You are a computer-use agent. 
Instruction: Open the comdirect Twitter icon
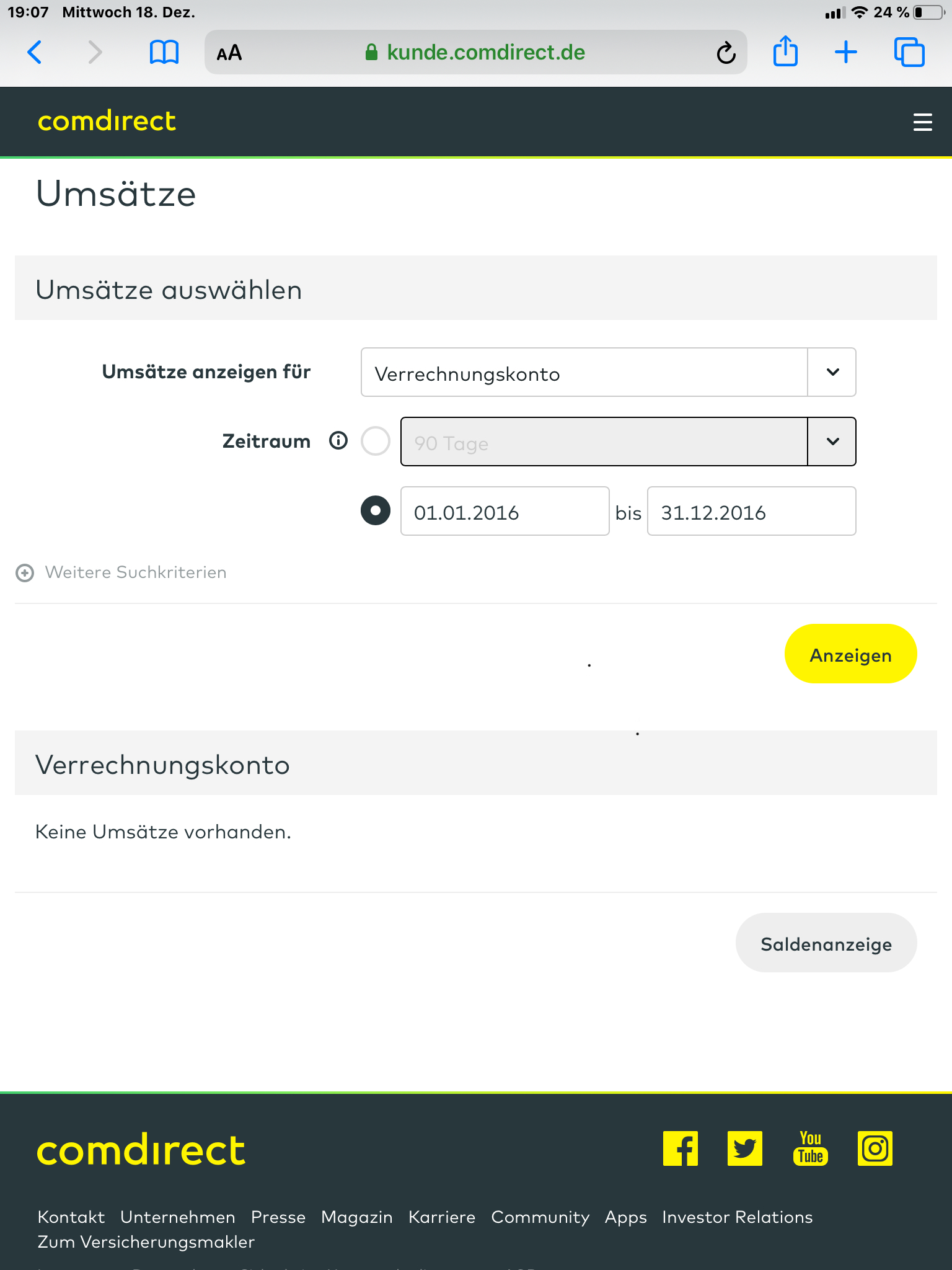(744, 1148)
